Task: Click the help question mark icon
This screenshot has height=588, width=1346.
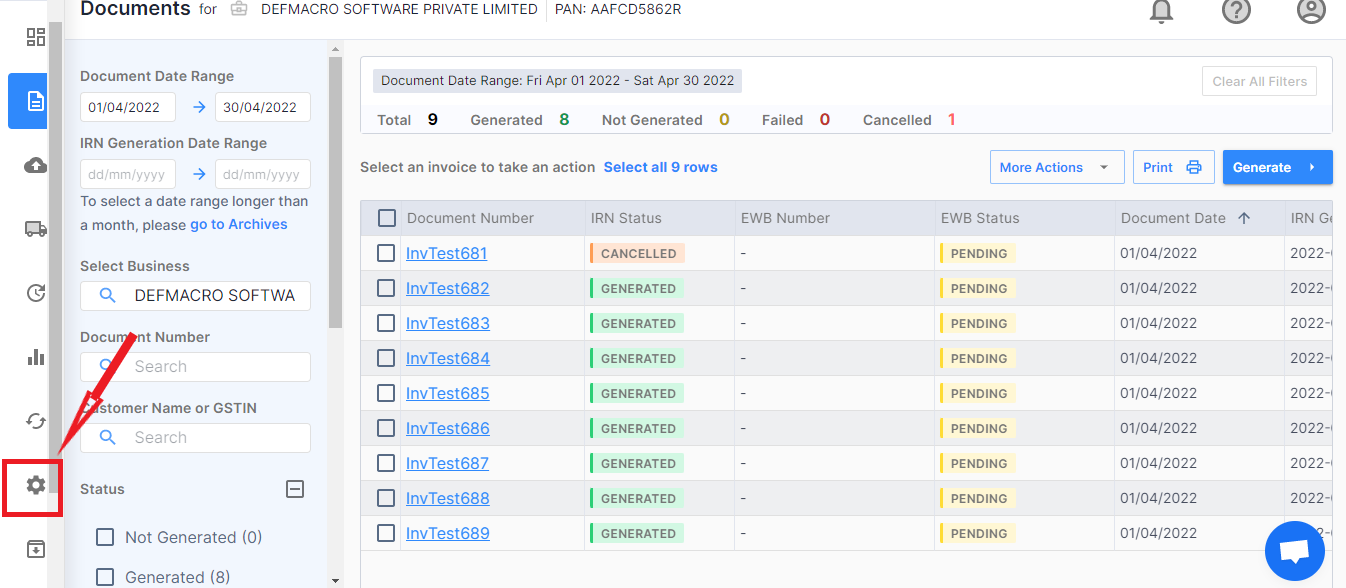Action: point(1236,11)
